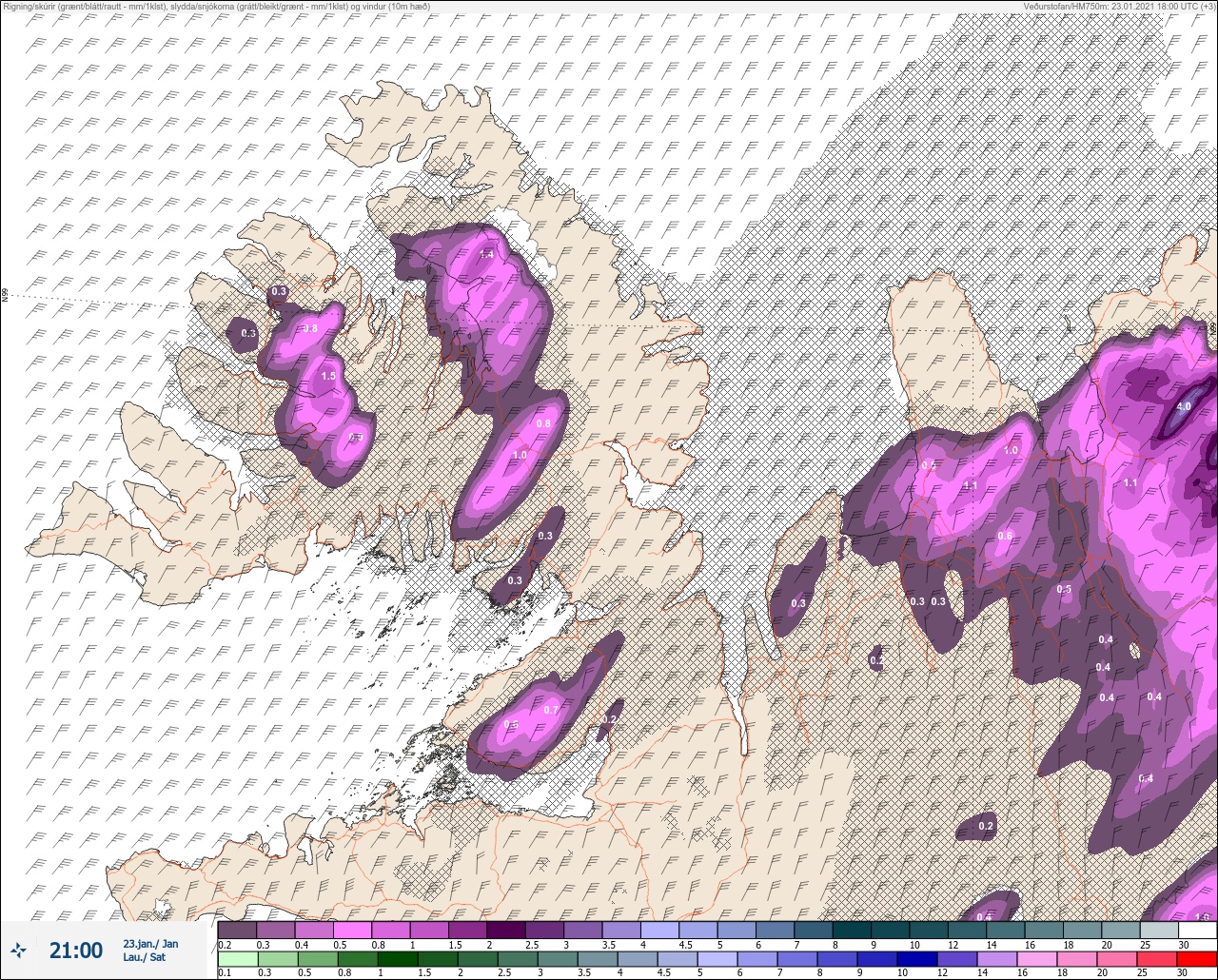This screenshot has height=980, width=1218.
Task: Pick the darkest green swatch at lower 1
Action: pyautogui.click(x=399, y=958)
